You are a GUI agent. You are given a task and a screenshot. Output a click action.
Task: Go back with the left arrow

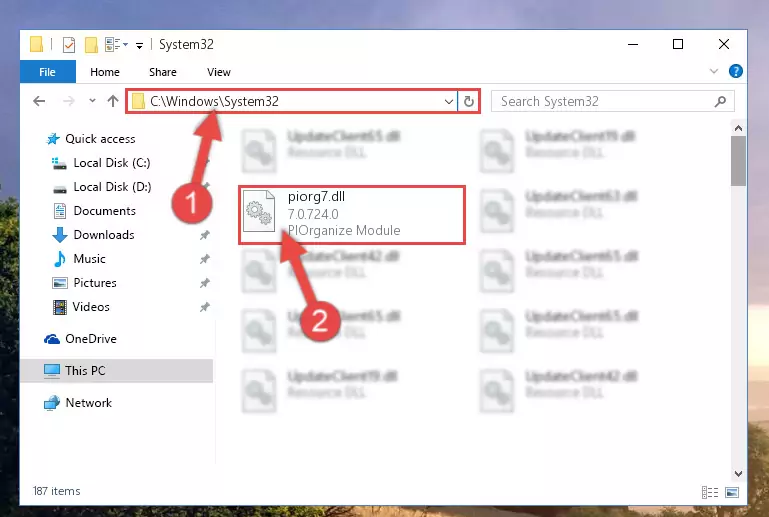[39, 101]
